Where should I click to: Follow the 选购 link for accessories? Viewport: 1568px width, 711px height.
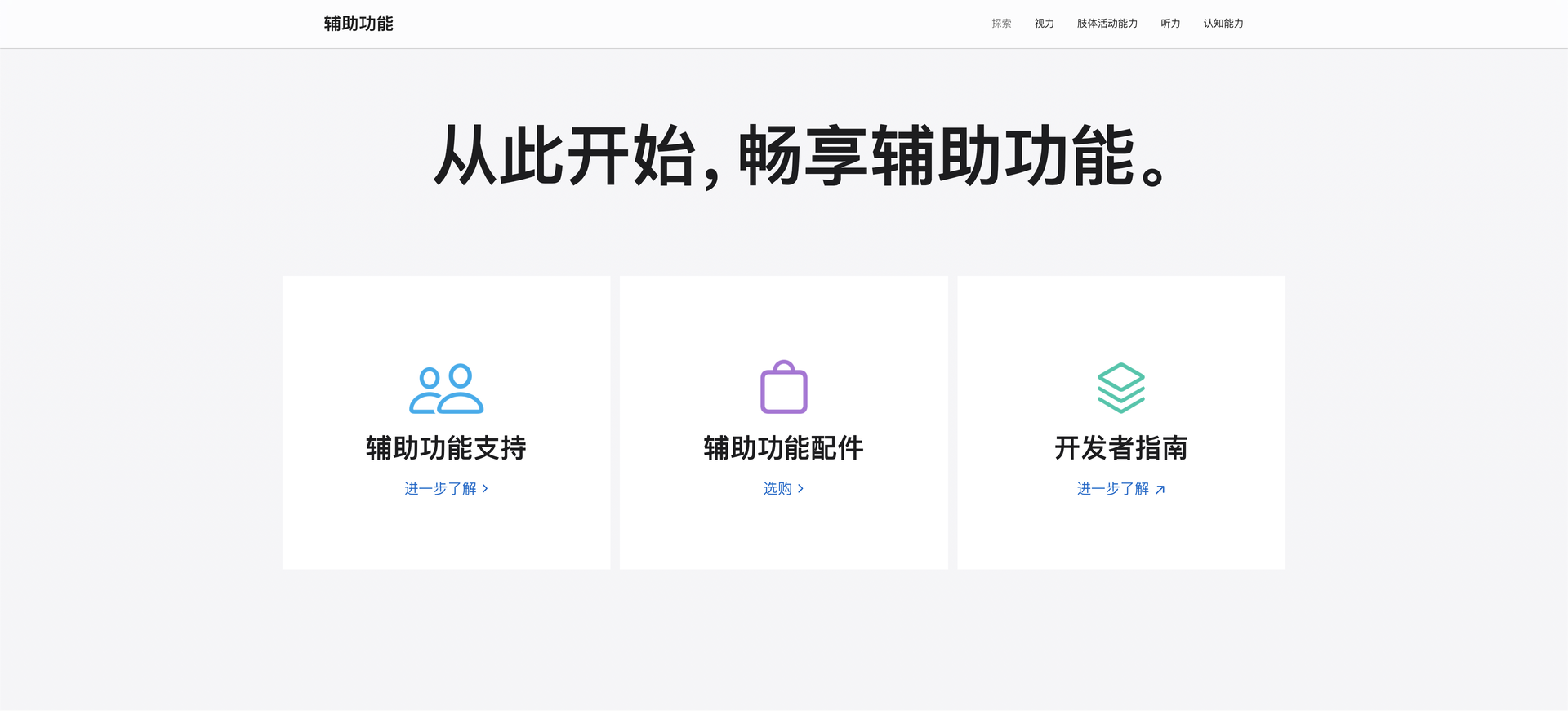777,489
